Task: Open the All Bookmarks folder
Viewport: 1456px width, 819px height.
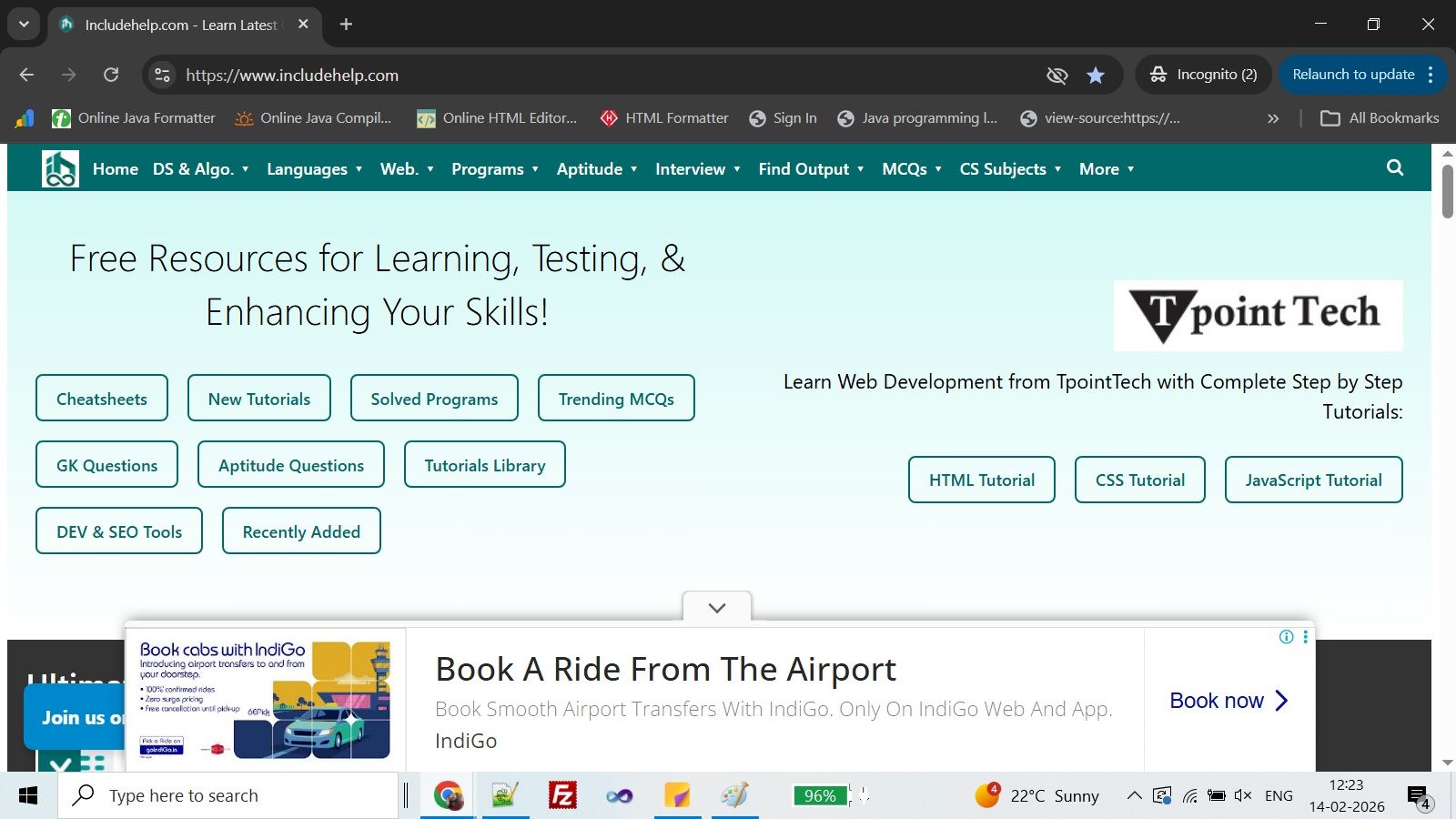Action: [x=1380, y=118]
